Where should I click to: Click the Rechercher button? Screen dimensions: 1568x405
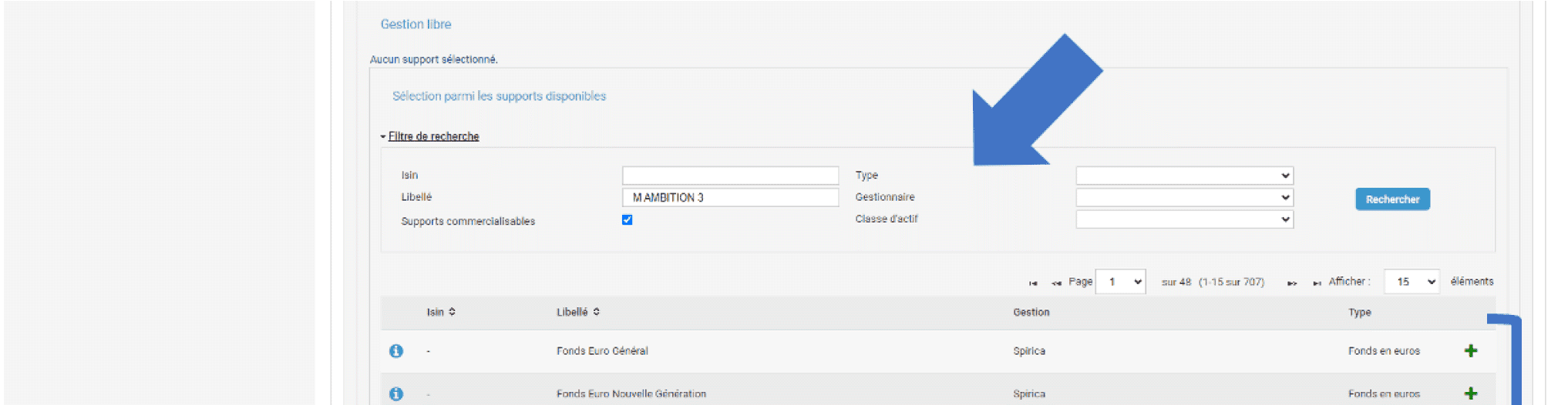pos(1392,199)
